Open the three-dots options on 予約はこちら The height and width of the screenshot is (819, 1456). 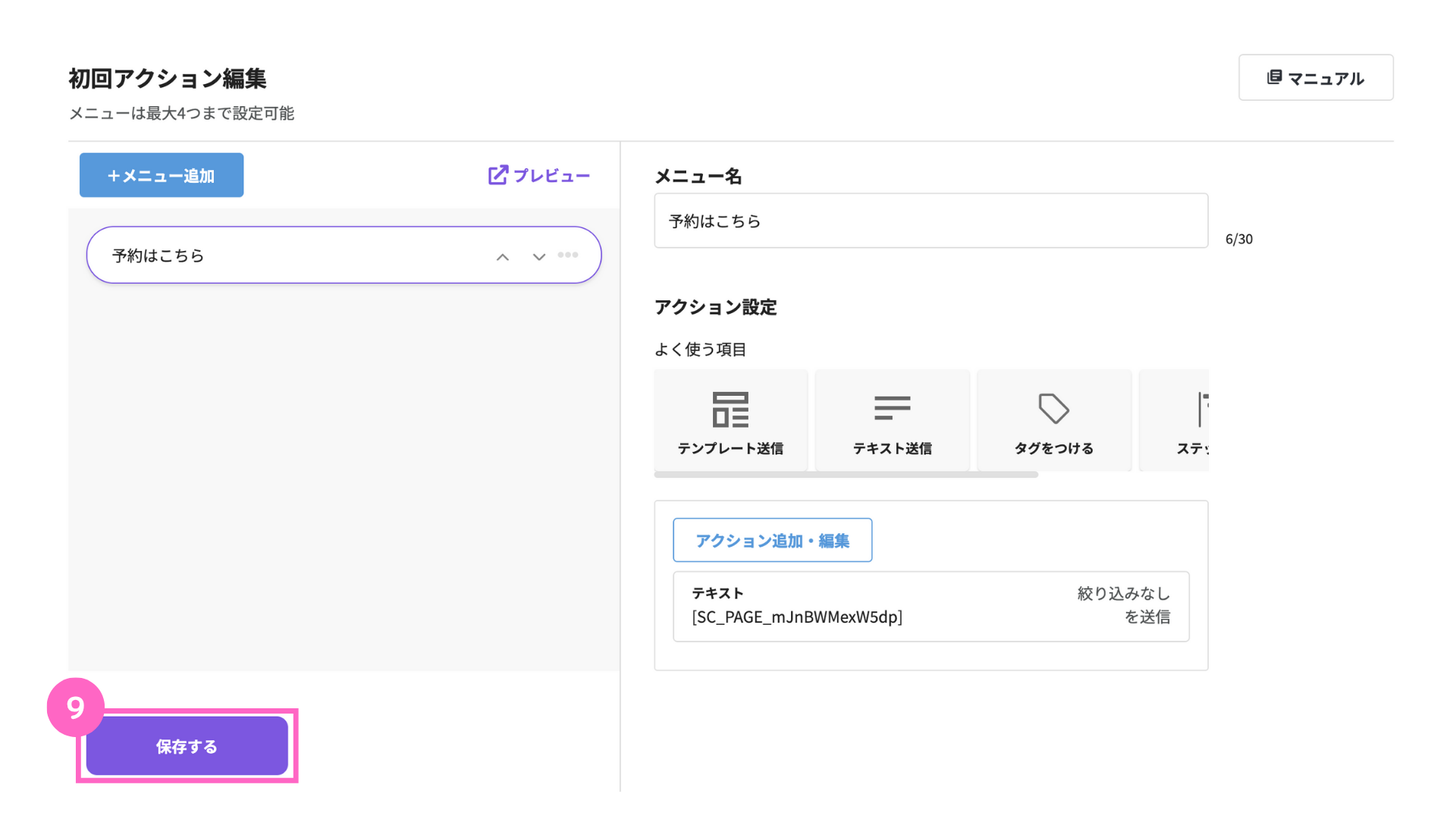[568, 255]
